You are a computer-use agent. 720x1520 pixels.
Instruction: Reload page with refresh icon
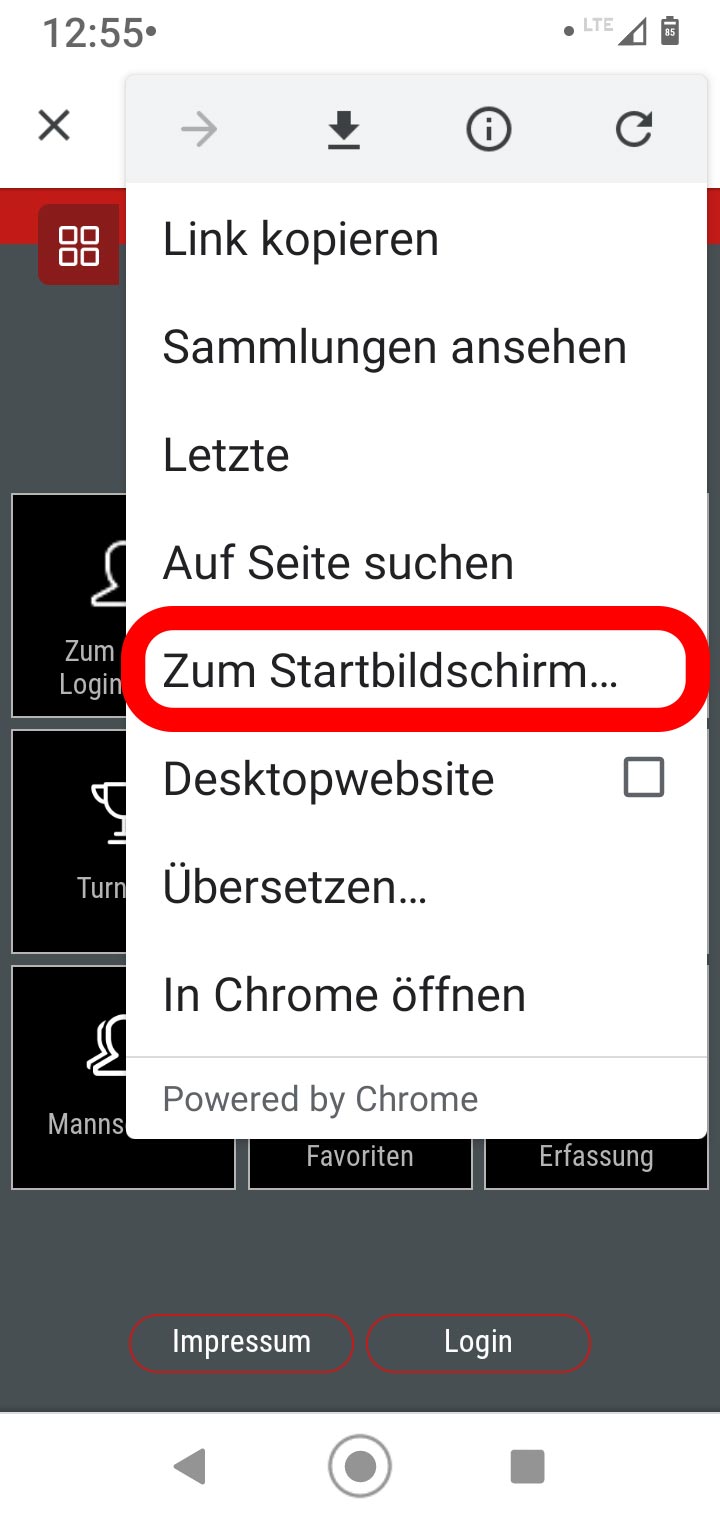[x=634, y=130]
